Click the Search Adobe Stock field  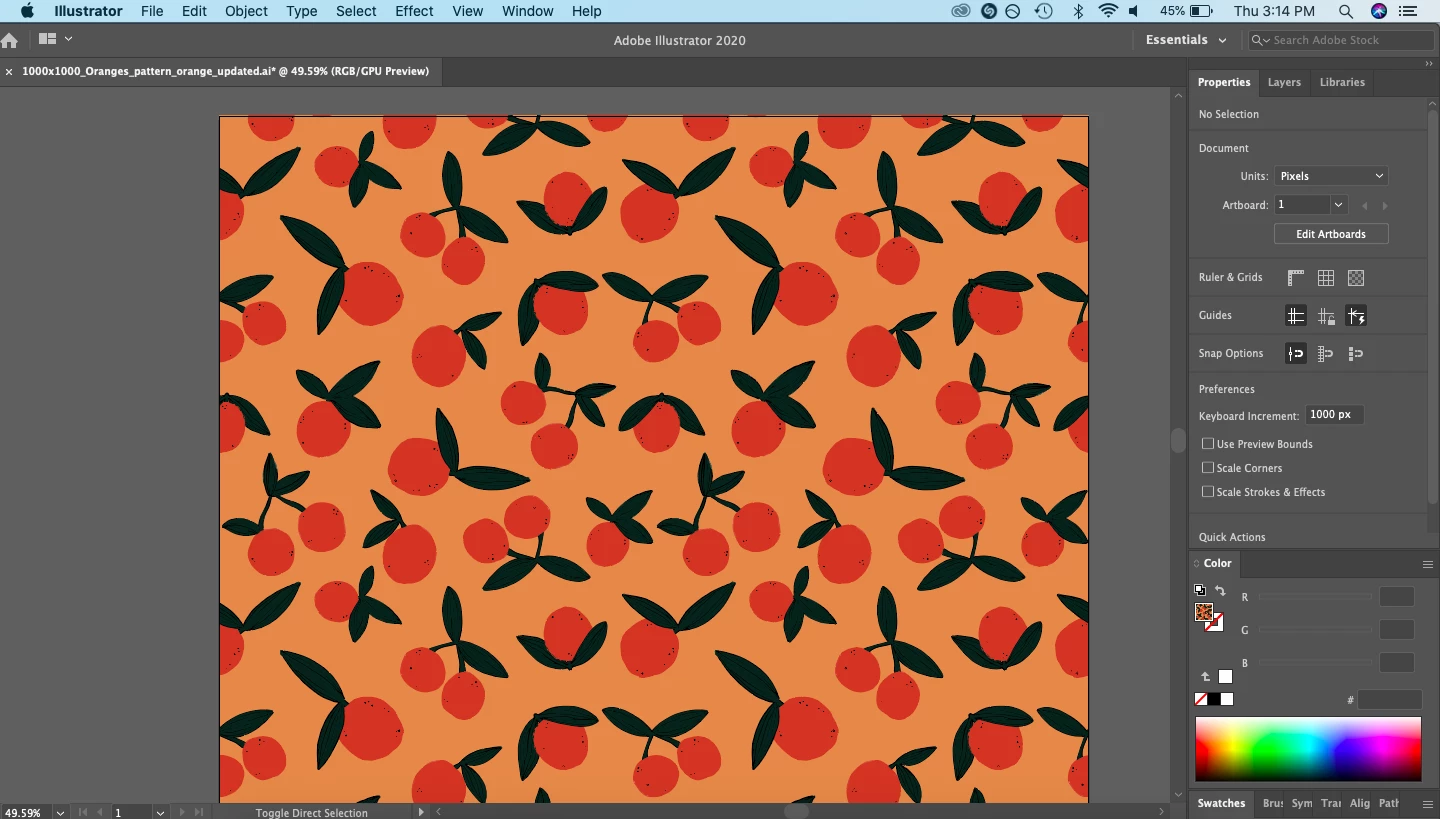1341,40
